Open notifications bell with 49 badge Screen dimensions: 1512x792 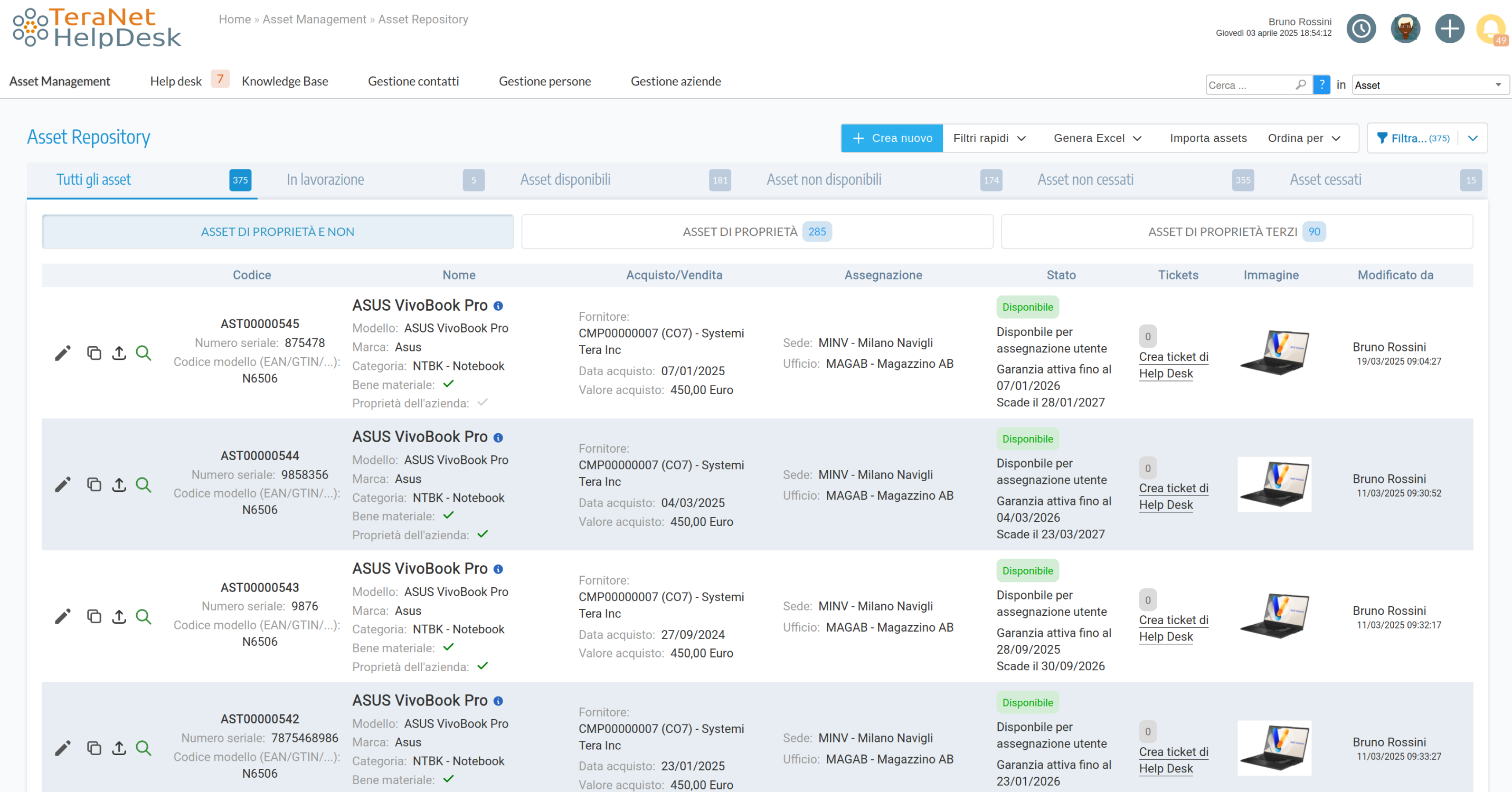point(1491,30)
